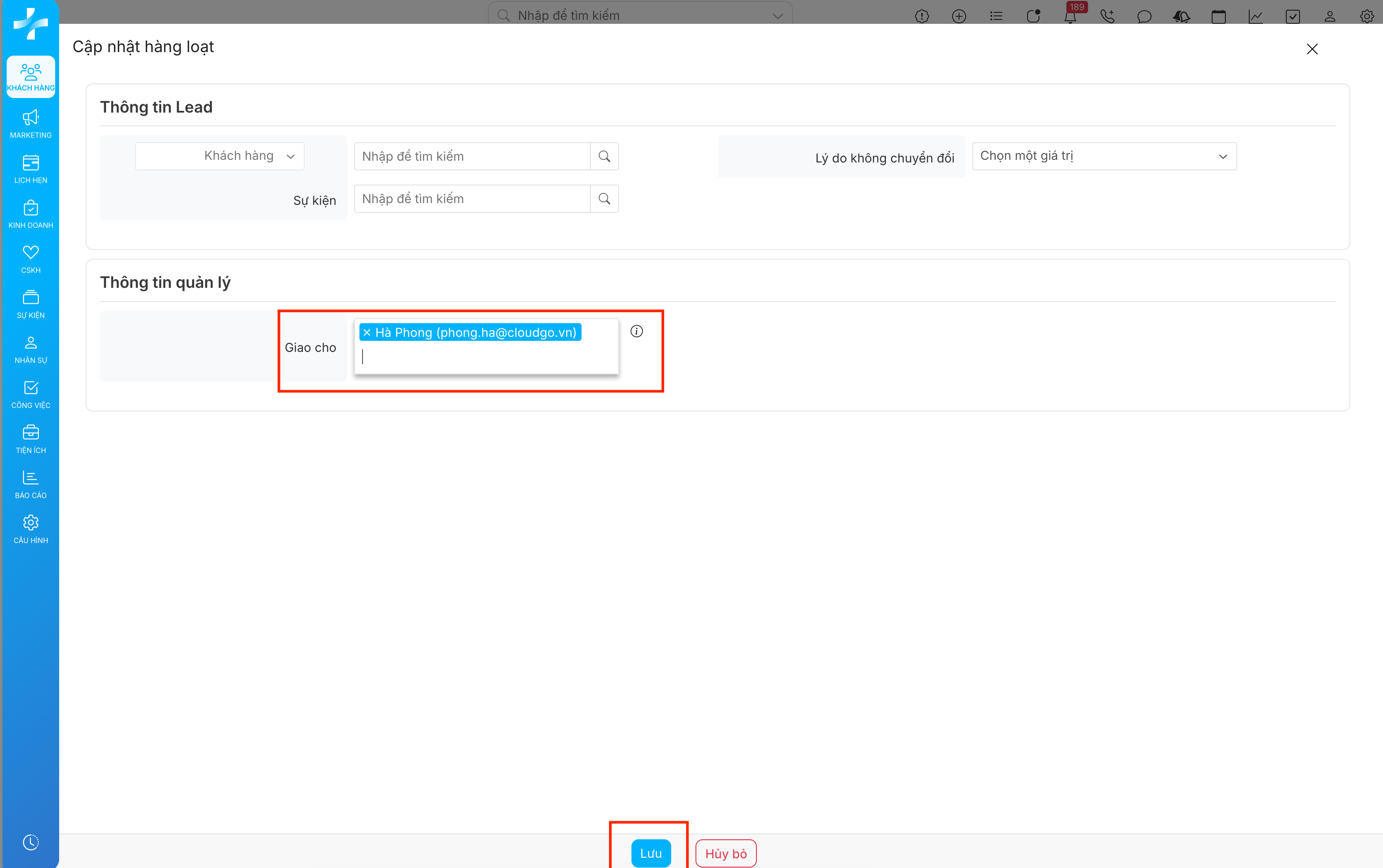Open CSKH customer care heart icon

[30, 259]
